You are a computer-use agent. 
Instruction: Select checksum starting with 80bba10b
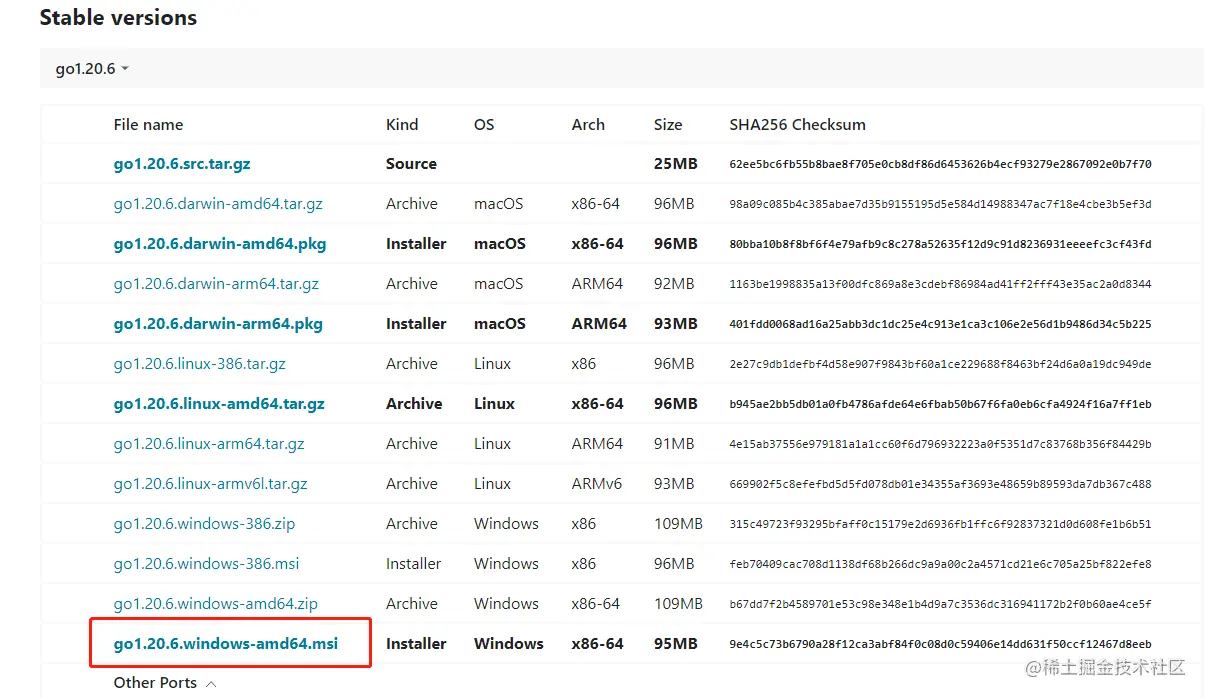tap(941, 244)
